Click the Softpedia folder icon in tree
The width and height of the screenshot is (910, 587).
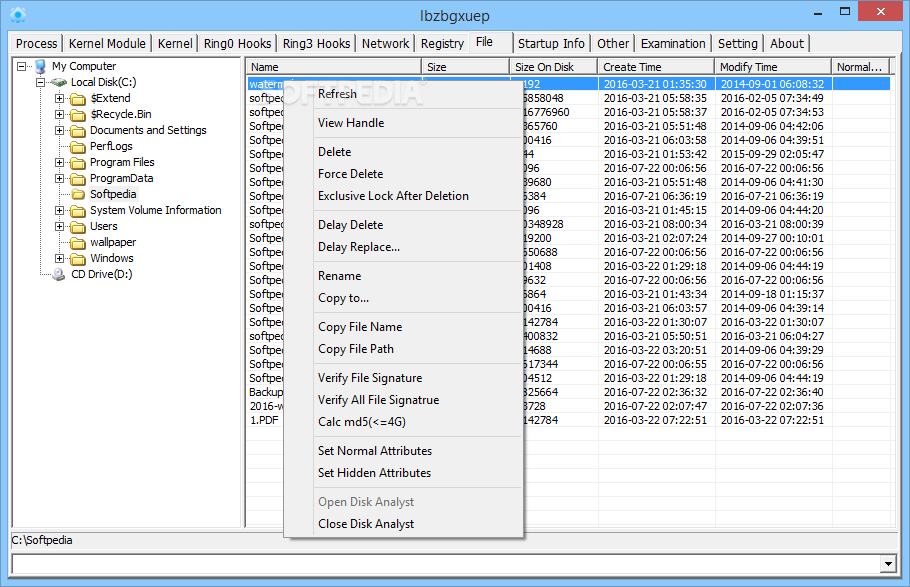point(78,195)
